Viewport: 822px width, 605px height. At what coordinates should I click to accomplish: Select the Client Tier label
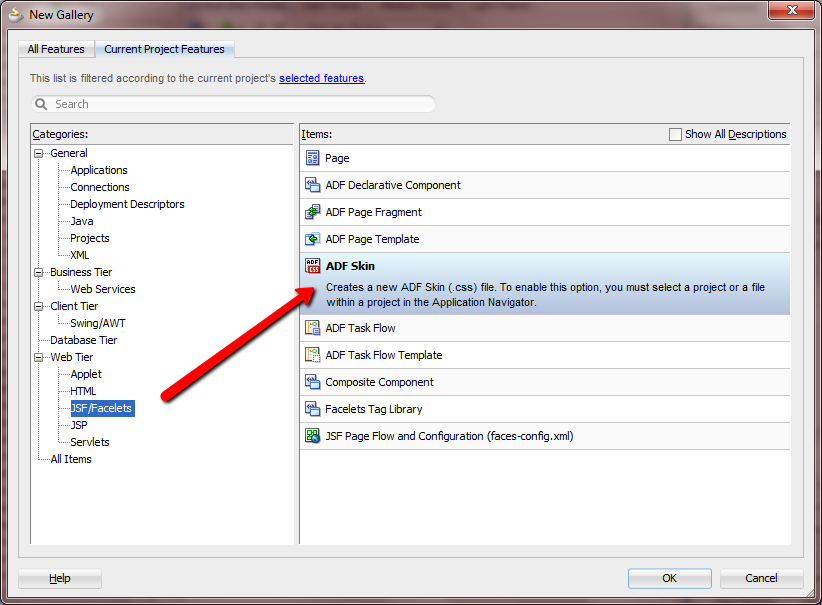click(x=74, y=306)
